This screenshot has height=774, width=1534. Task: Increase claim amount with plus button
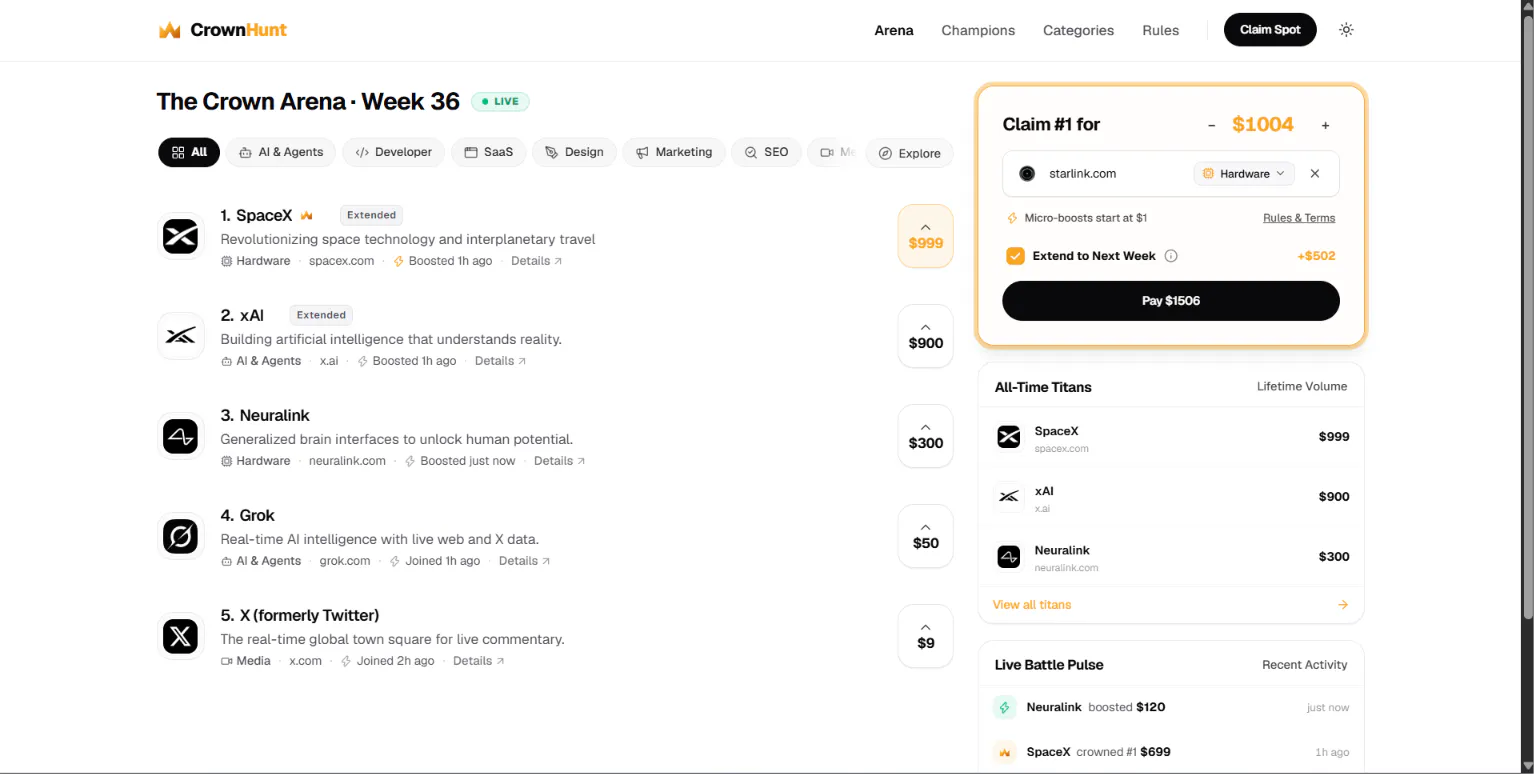click(x=1326, y=125)
